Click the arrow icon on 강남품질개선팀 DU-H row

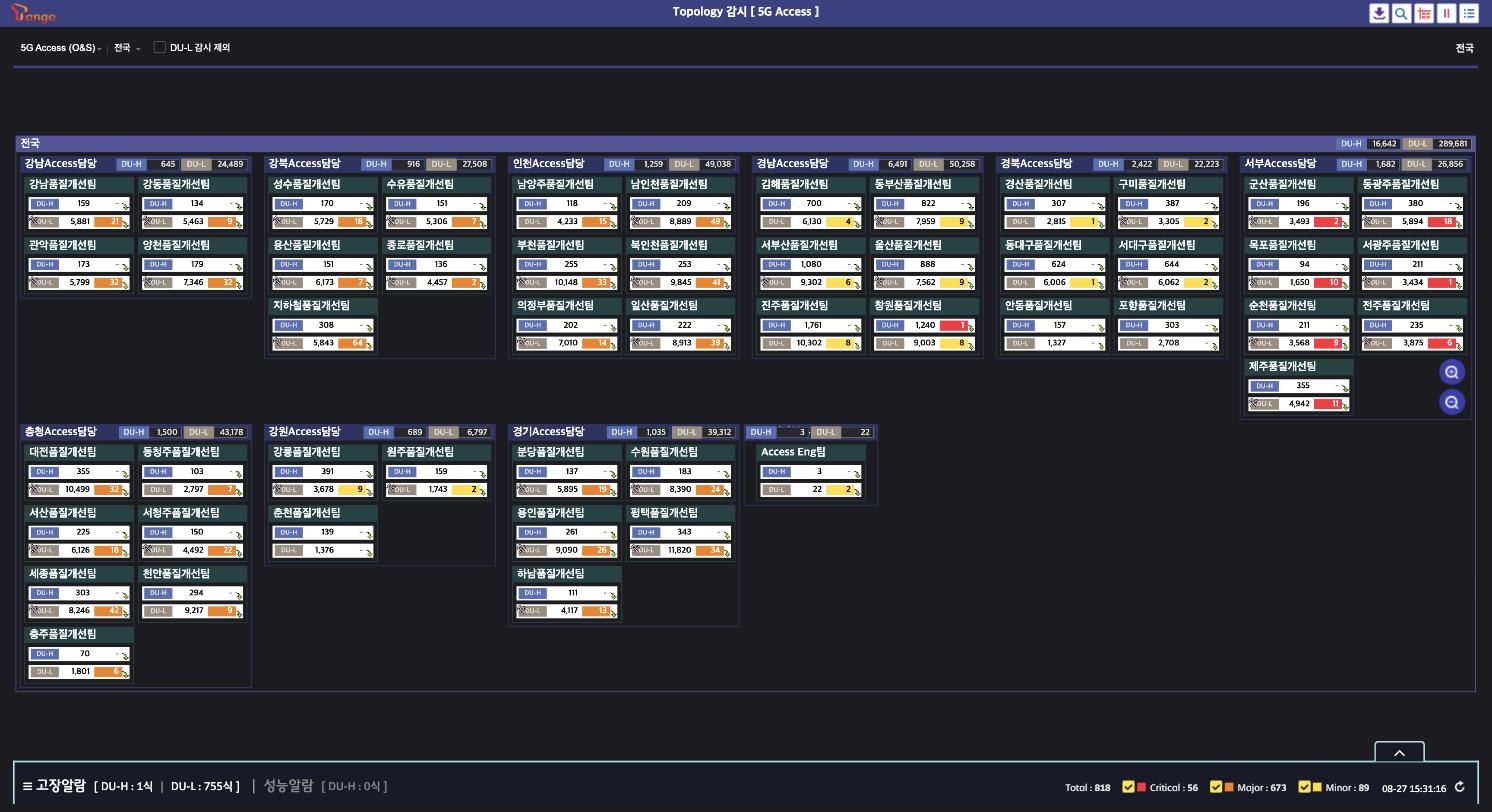[x=125, y=206]
